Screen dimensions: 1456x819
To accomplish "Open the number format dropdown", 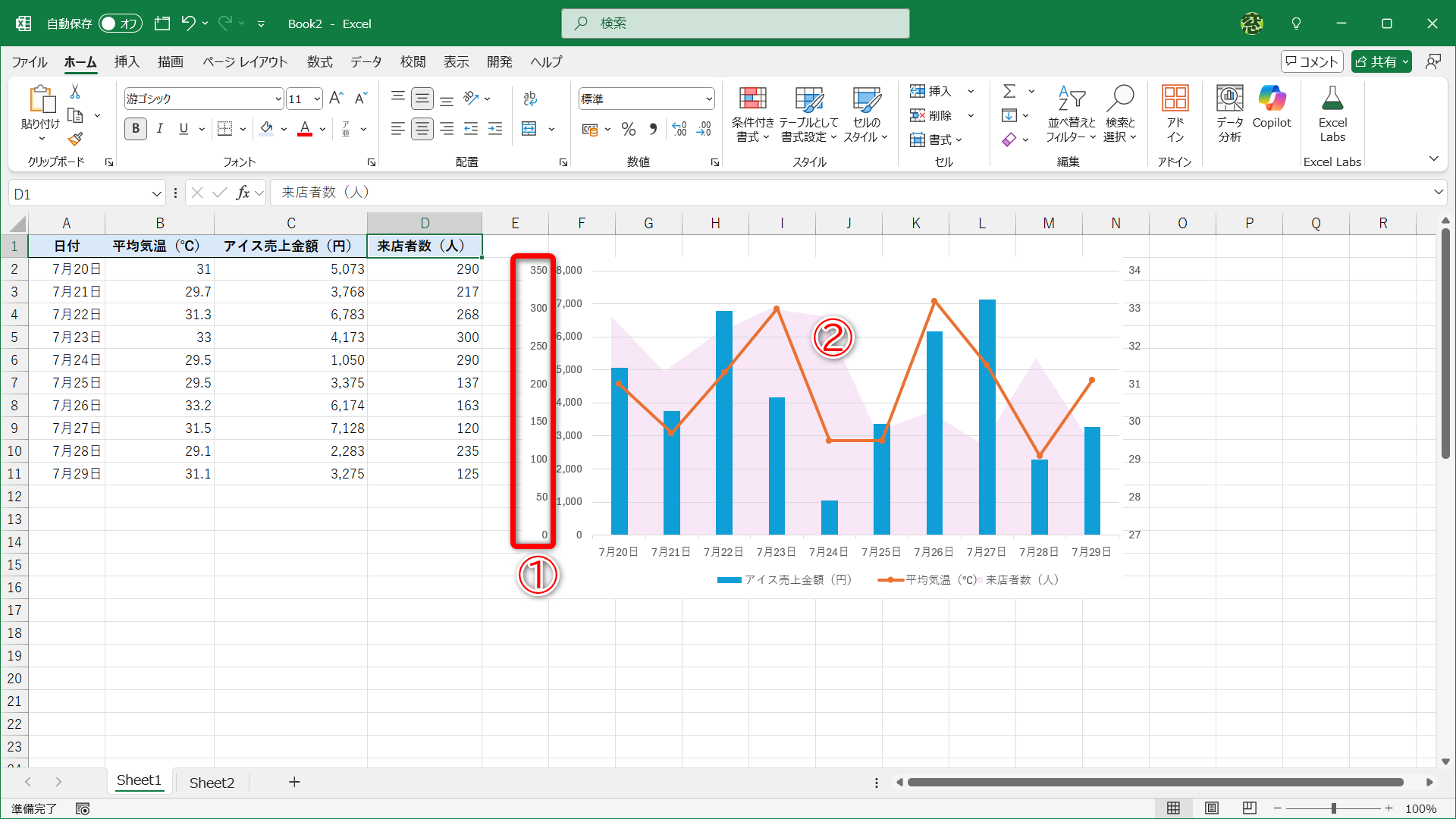I will click(708, 99).
